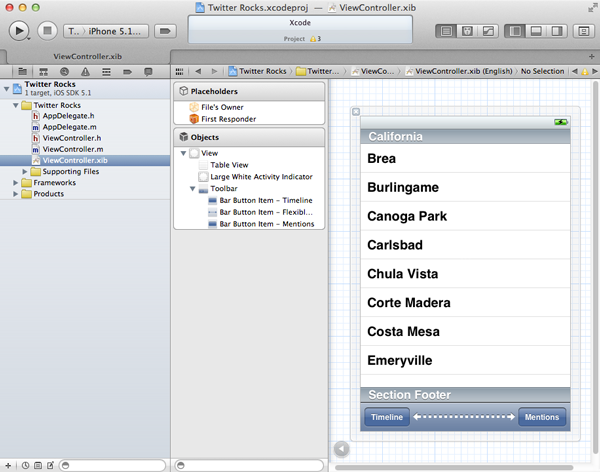
Task: Switch to the Version editor
Action: point(488,31)
